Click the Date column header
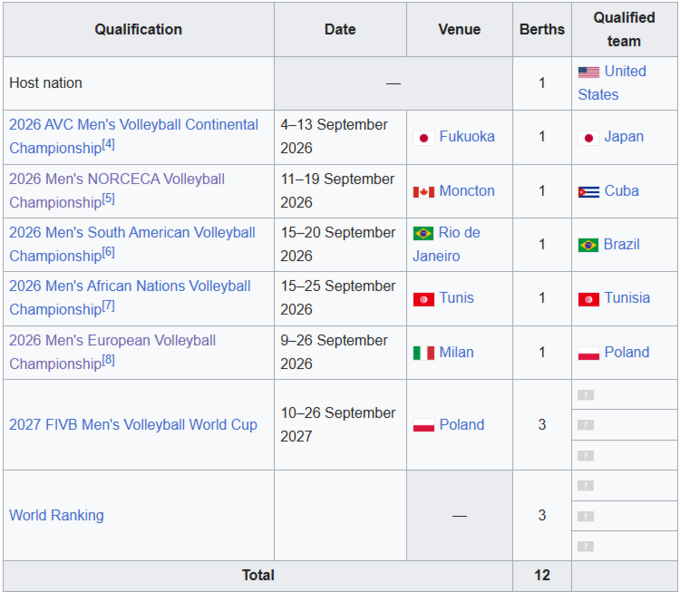Viewport: 680px width, 592px height. 340,29
